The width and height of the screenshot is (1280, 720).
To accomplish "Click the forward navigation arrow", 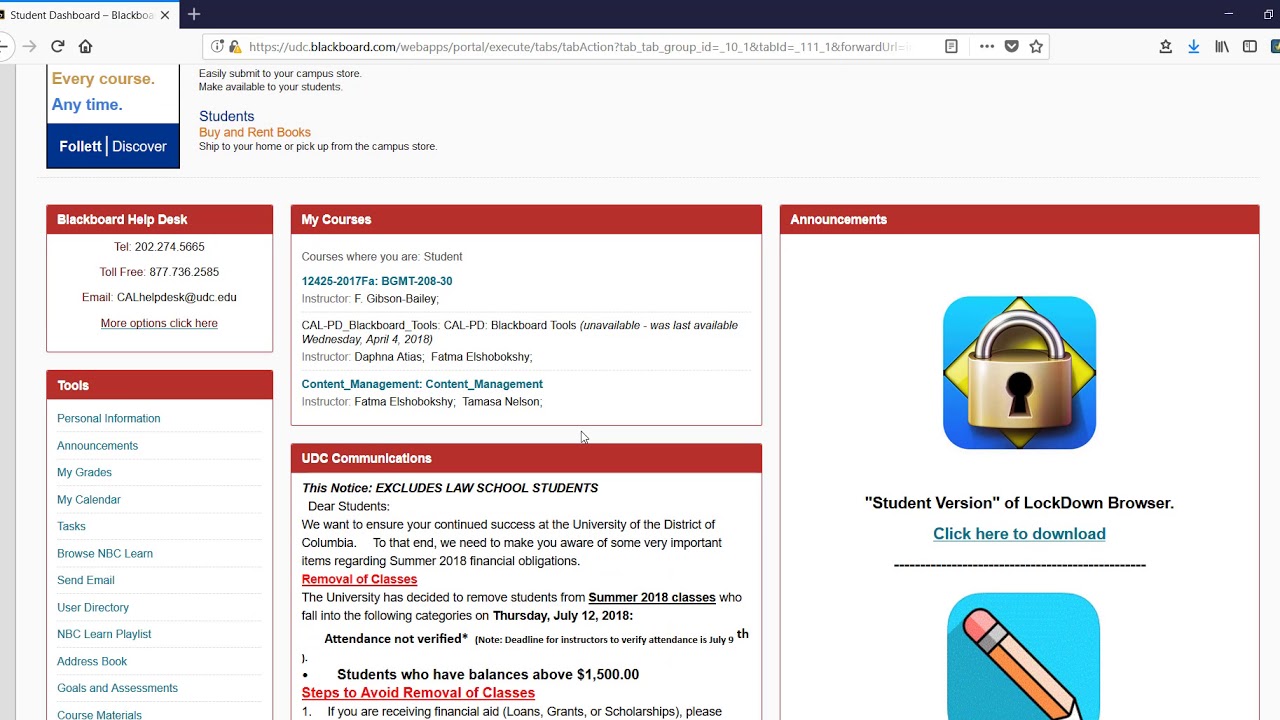I will [x=29, y=46].
